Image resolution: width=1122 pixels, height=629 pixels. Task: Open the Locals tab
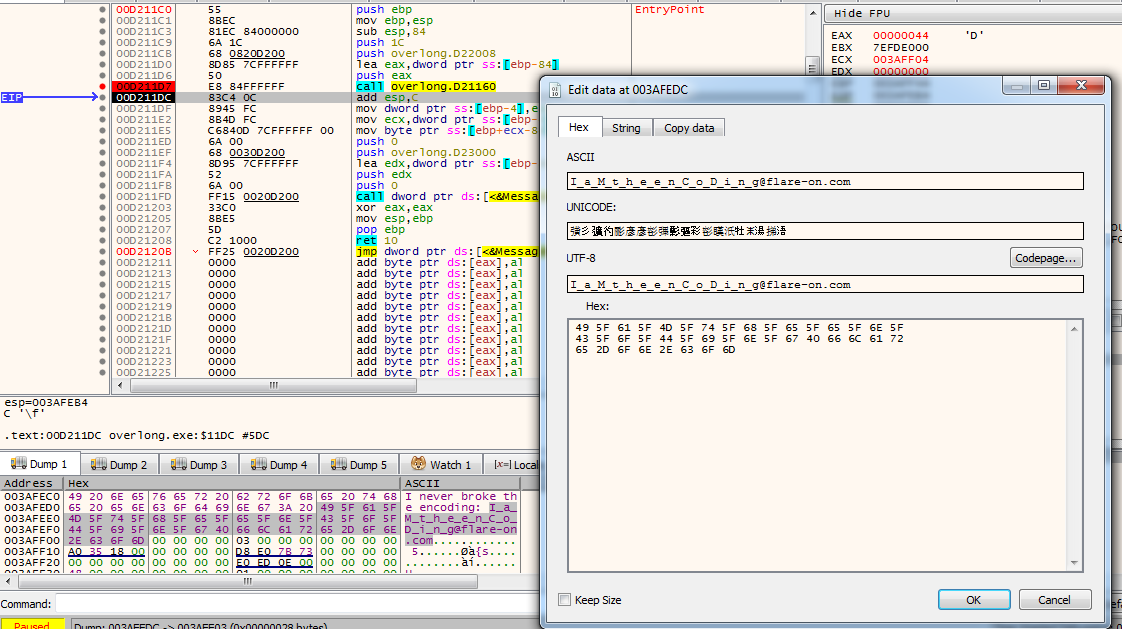pos(515,464)
